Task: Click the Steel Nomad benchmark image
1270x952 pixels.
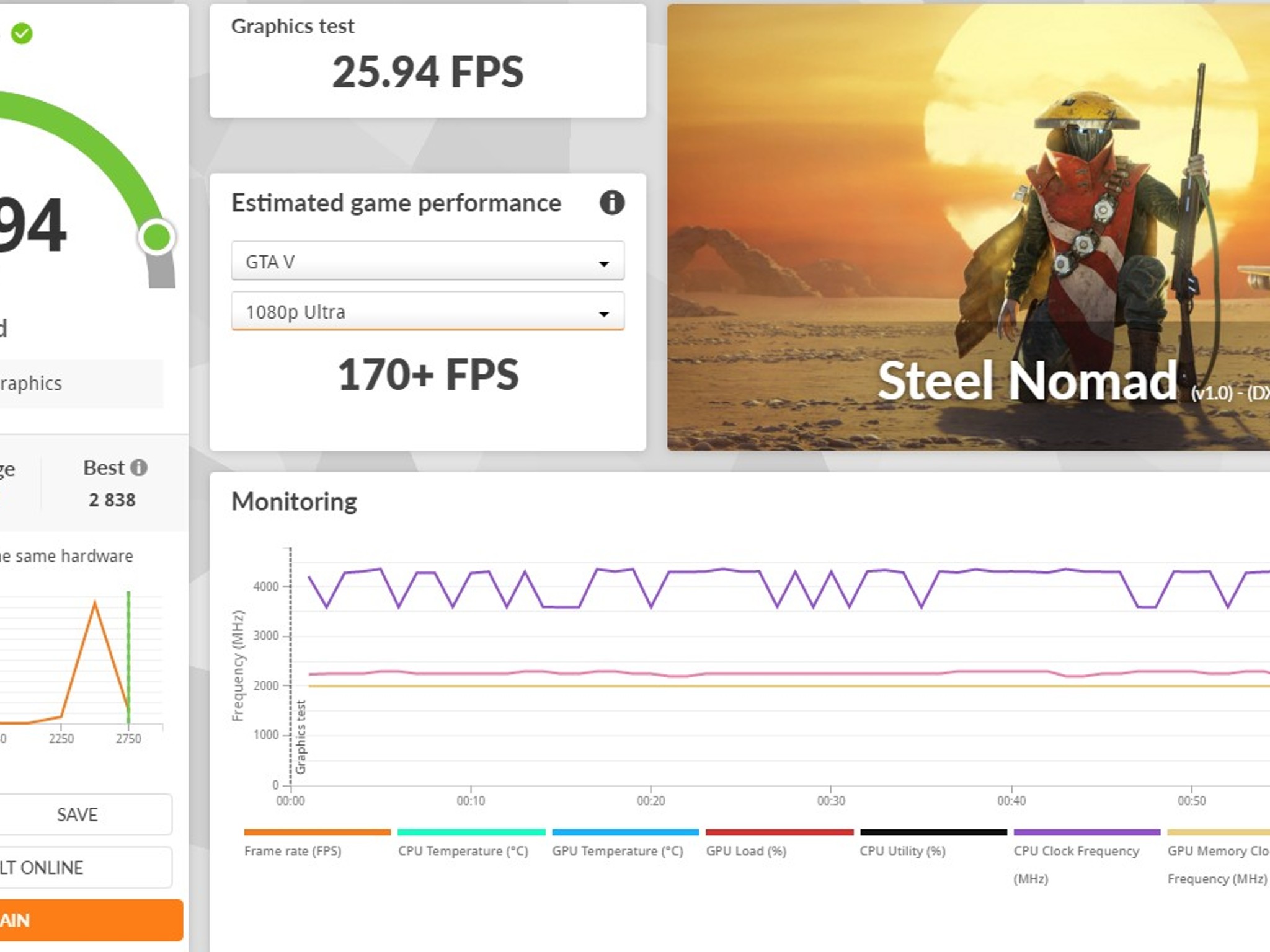Action: click(968, 227)
